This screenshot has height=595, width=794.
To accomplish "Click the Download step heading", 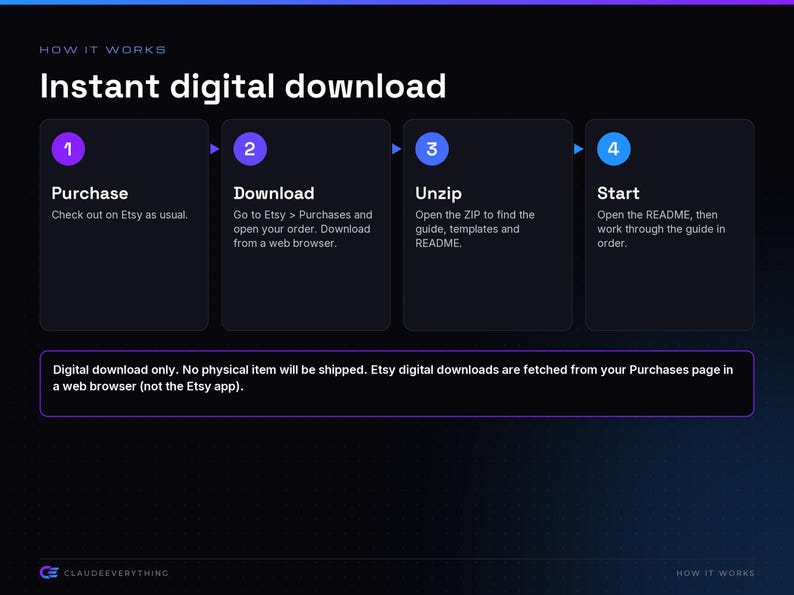I will coord(274,193).
